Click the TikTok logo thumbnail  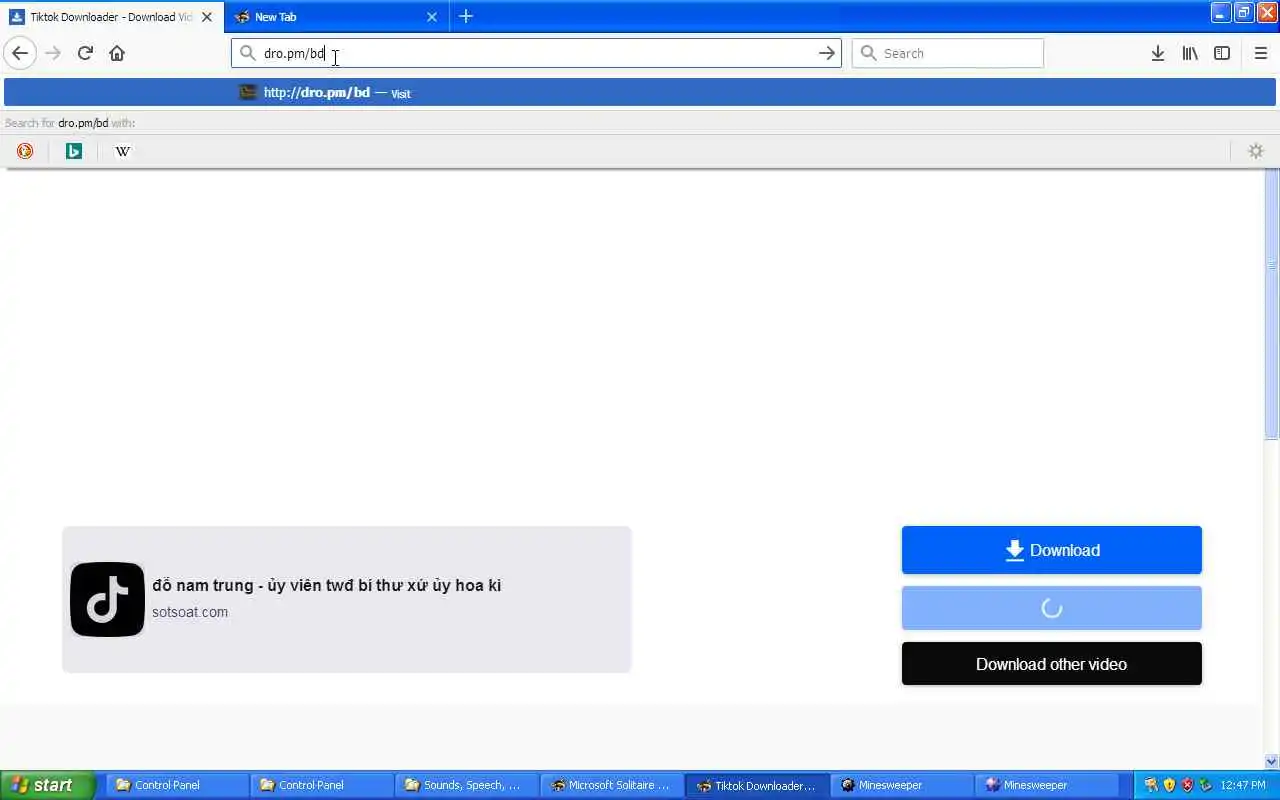(x=107, y=599)
